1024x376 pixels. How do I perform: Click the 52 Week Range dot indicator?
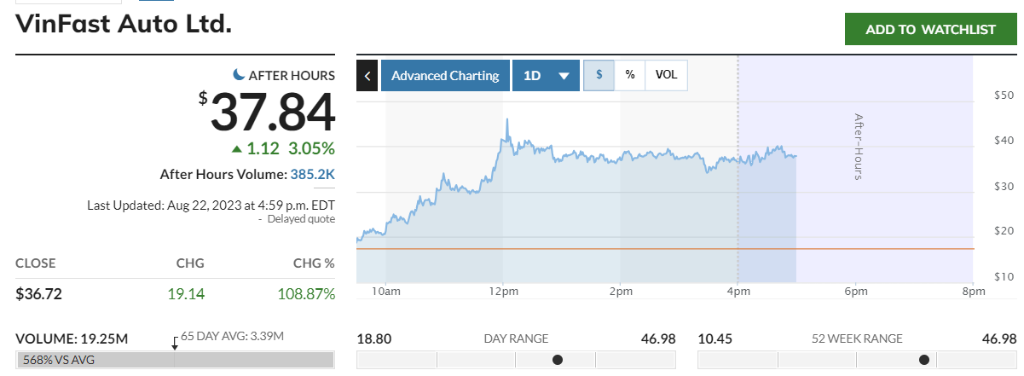(x=924, y=360)
